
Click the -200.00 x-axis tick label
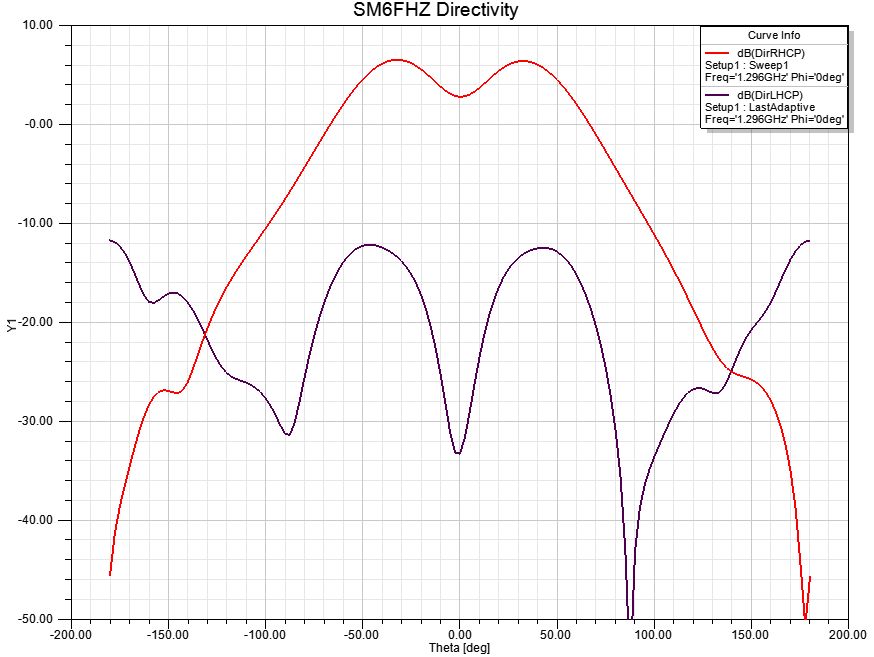(x=71, y=634)
